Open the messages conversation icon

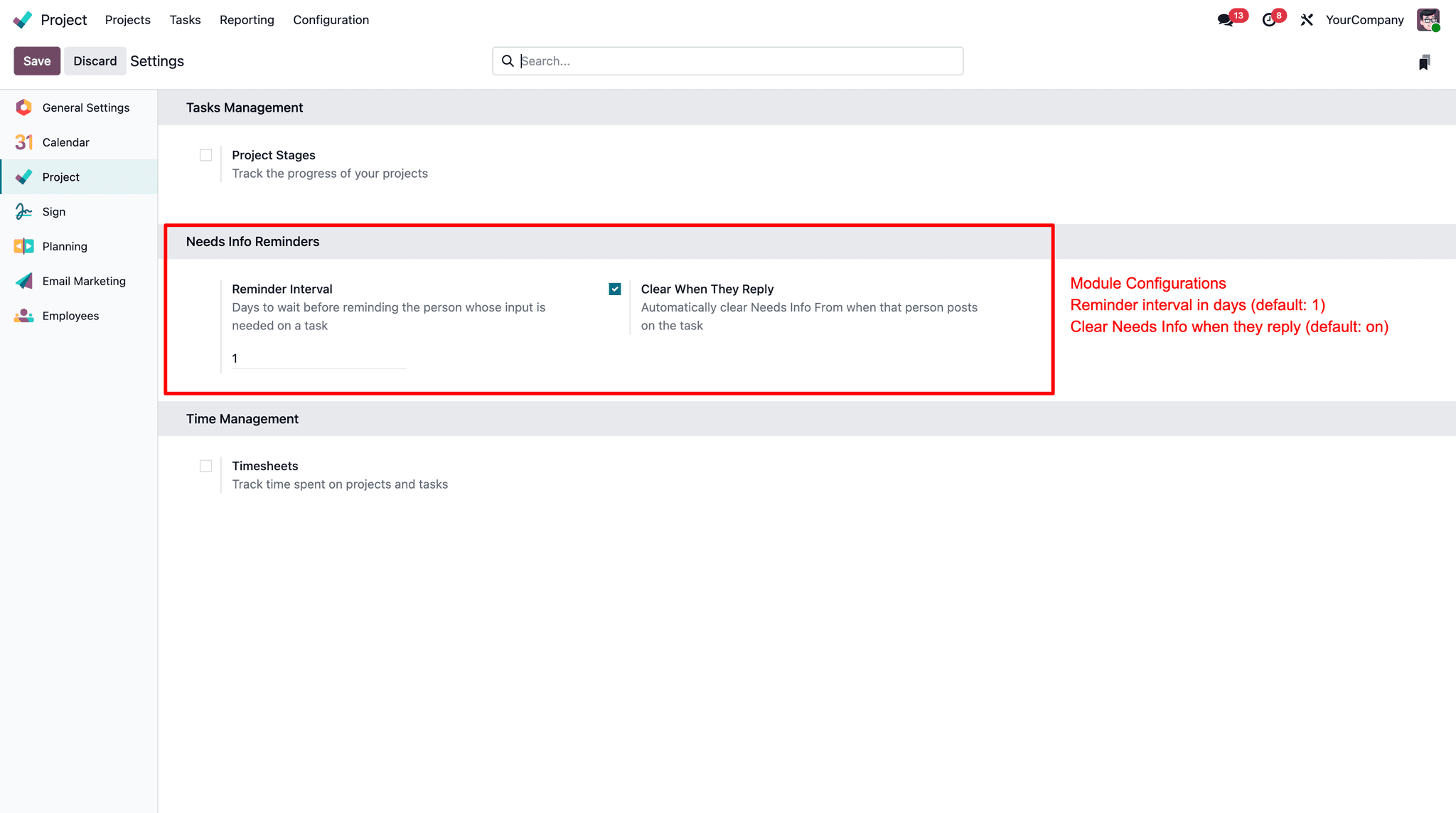tap(1225, 20)
